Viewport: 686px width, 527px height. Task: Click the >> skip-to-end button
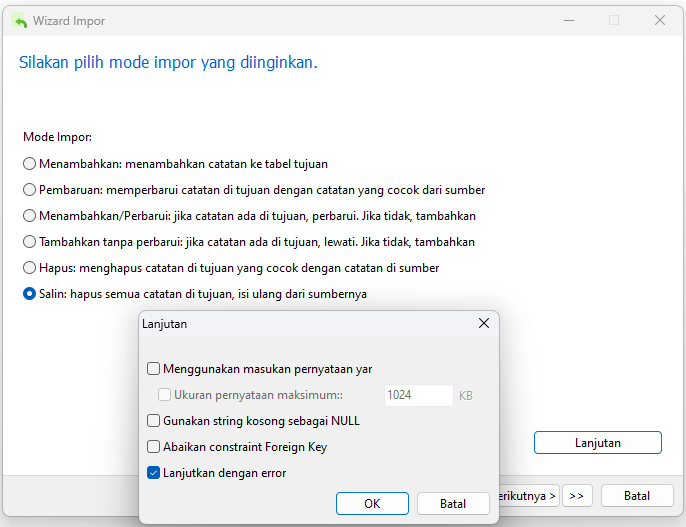[x=577, y=496]
